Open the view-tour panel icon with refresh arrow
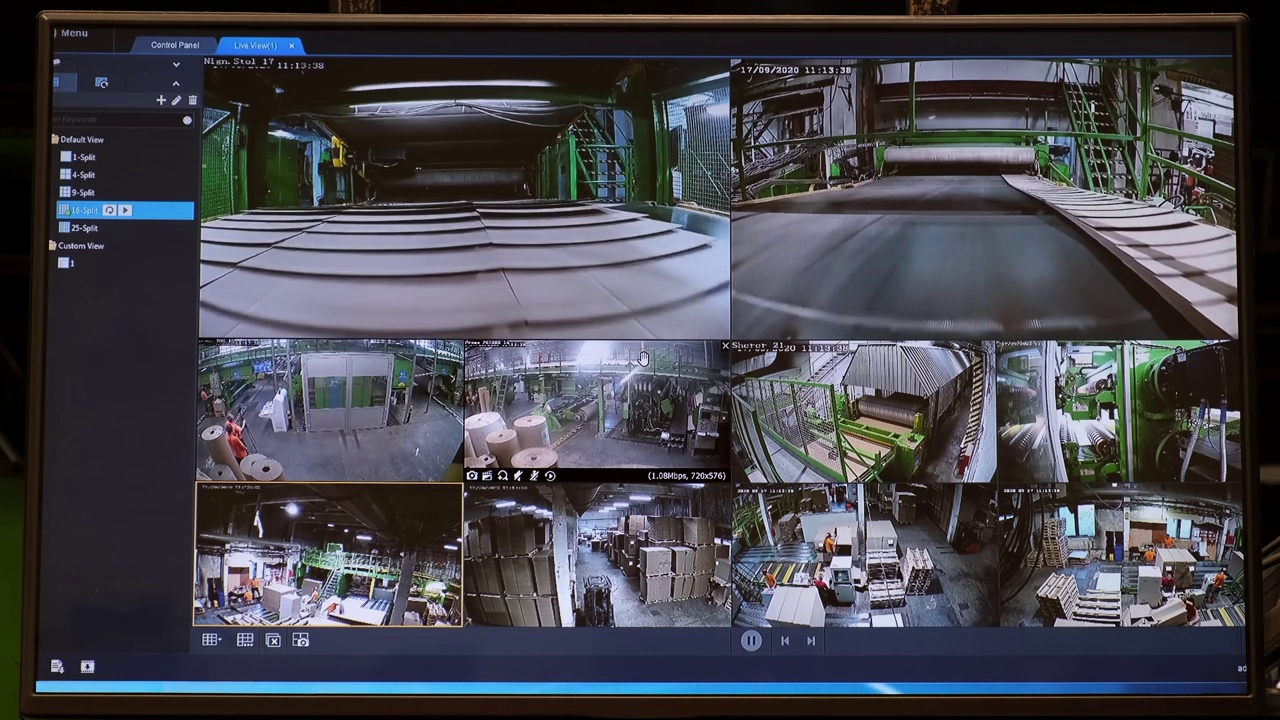Viewport: 1280px width, 720px height. click(101, 82)
